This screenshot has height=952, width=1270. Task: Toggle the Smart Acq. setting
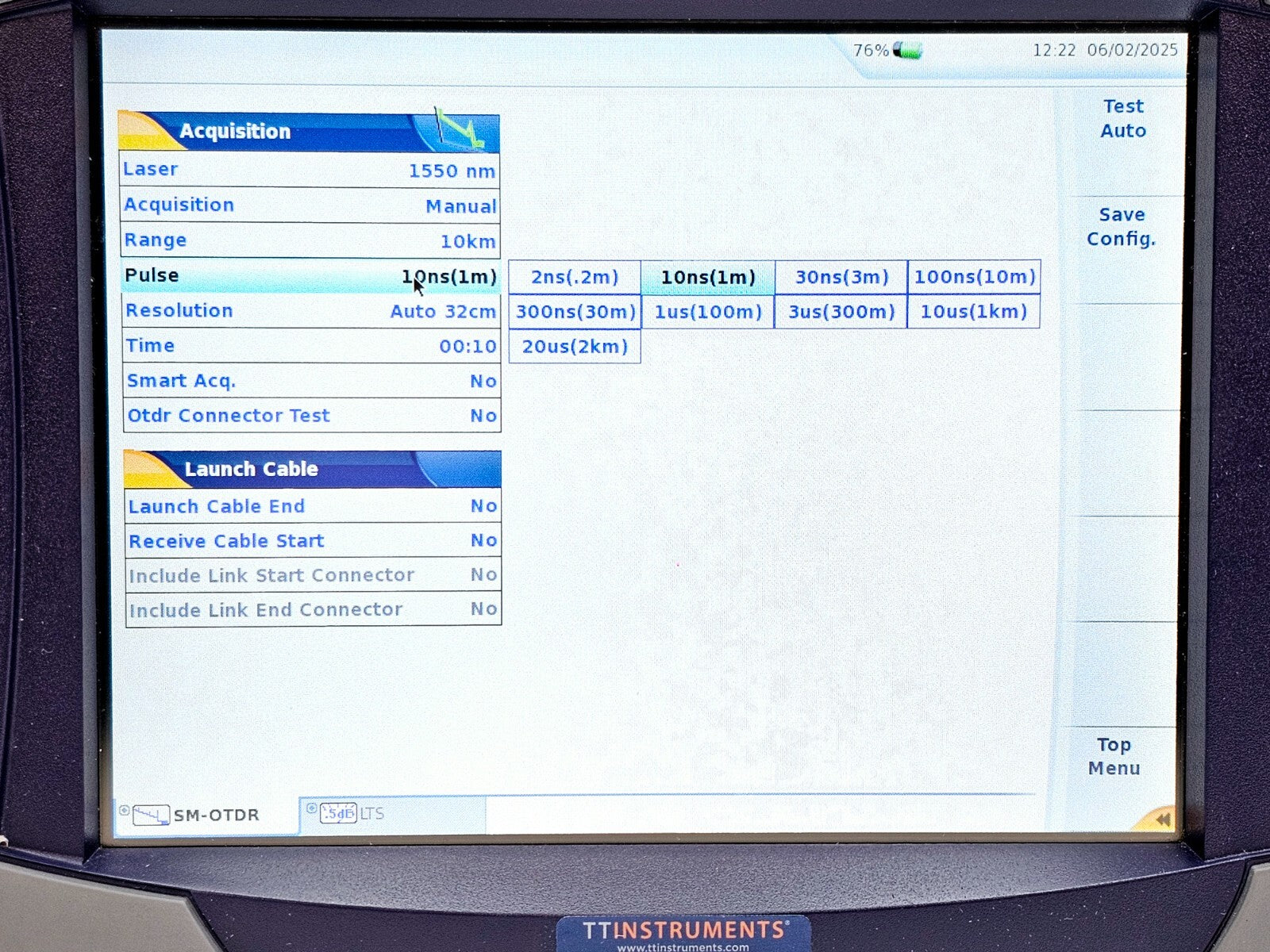point(311,381)
